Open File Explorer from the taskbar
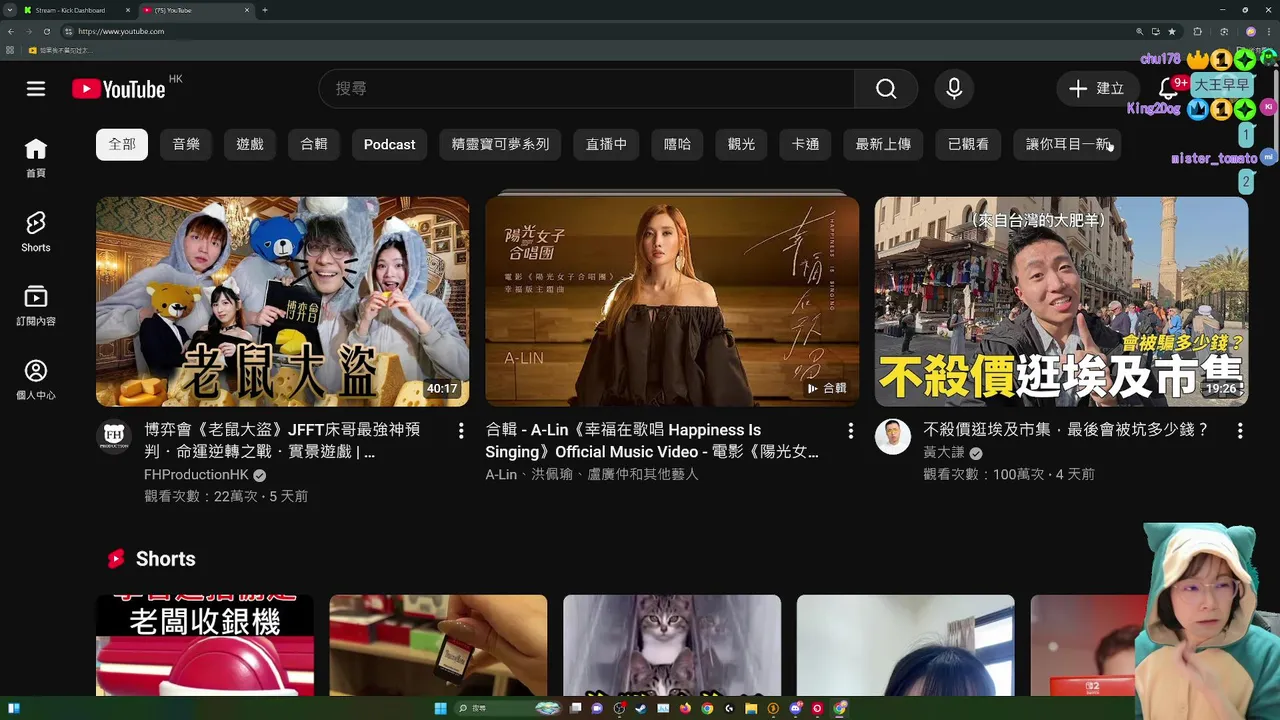 [751, 708]
